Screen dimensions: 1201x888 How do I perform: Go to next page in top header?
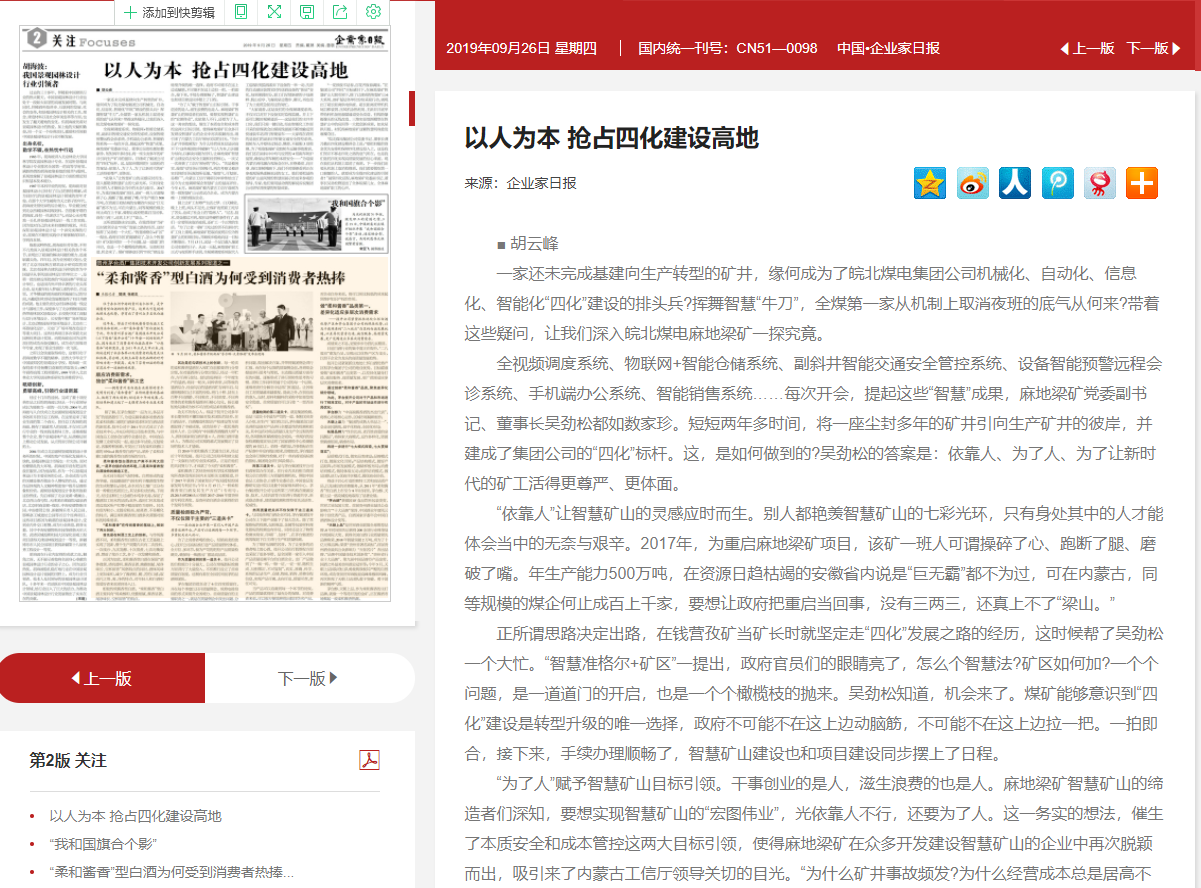pos(1153,48)
